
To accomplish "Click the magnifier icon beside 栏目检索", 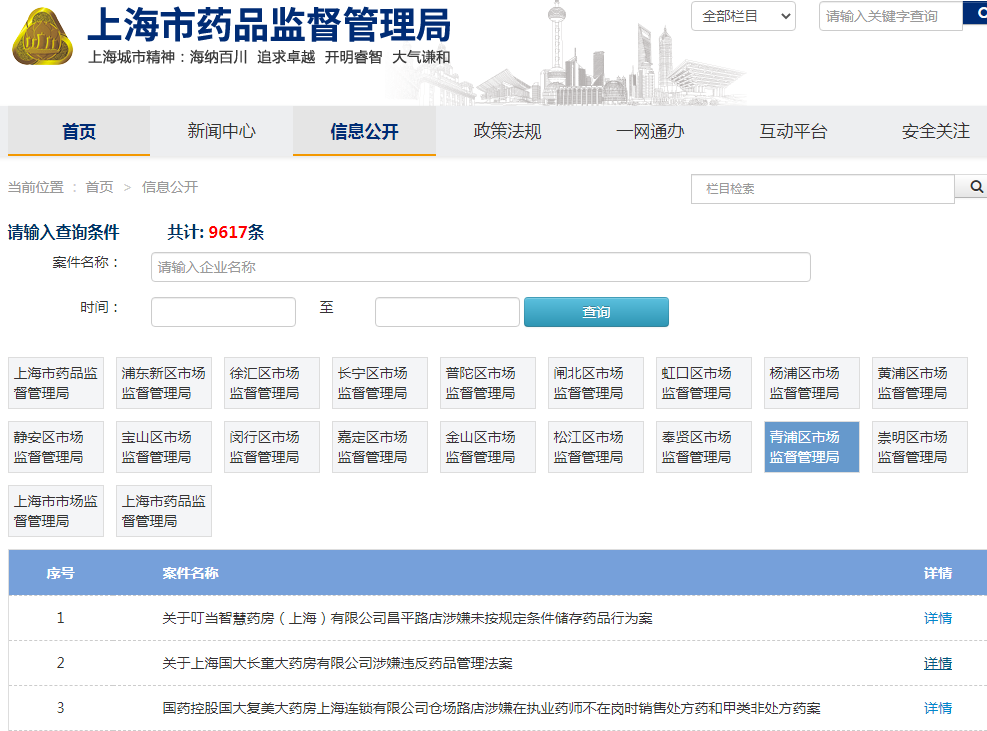I will [974, 186].
